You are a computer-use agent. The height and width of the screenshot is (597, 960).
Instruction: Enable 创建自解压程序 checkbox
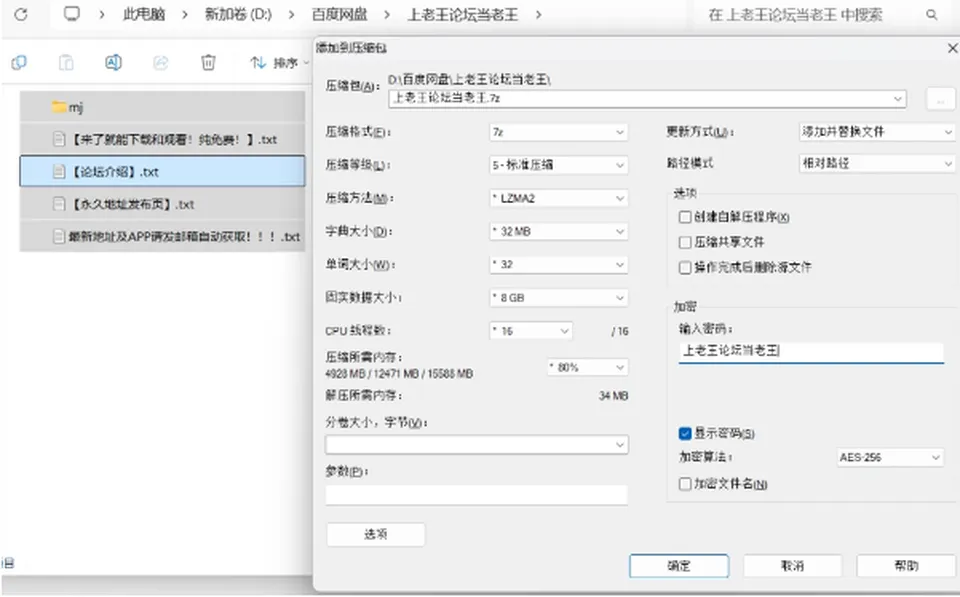[x=685, y=217]
